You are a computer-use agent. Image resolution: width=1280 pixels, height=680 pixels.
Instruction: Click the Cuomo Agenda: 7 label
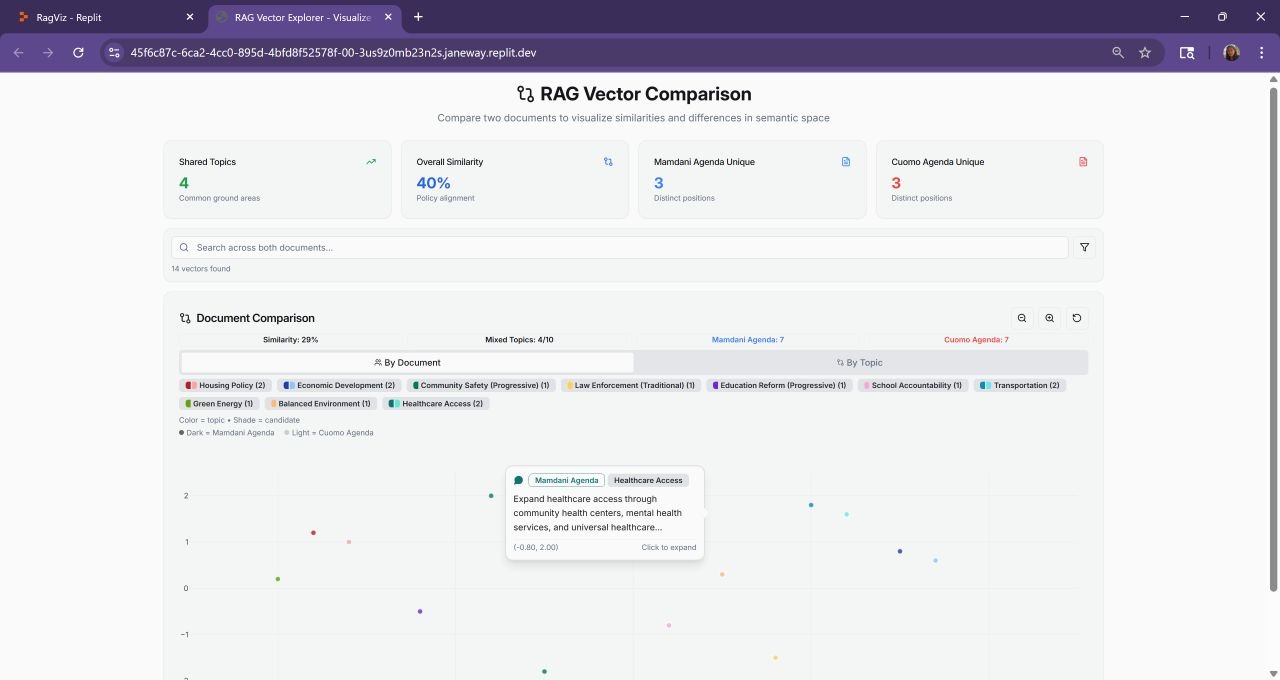pyautogui.click(x=976, y=340)
